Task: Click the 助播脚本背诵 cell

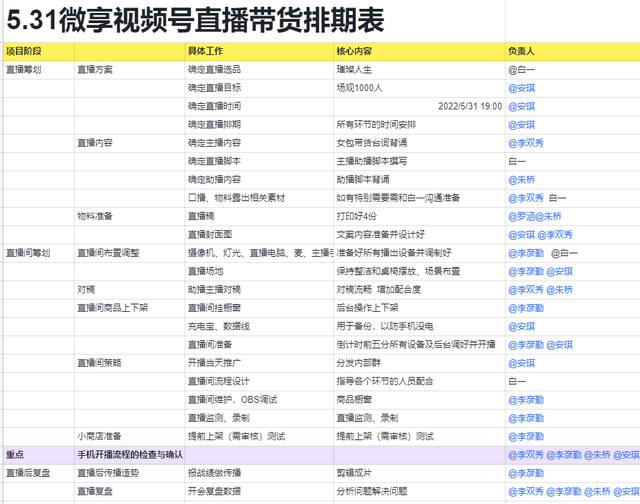Action: point(419,180)
